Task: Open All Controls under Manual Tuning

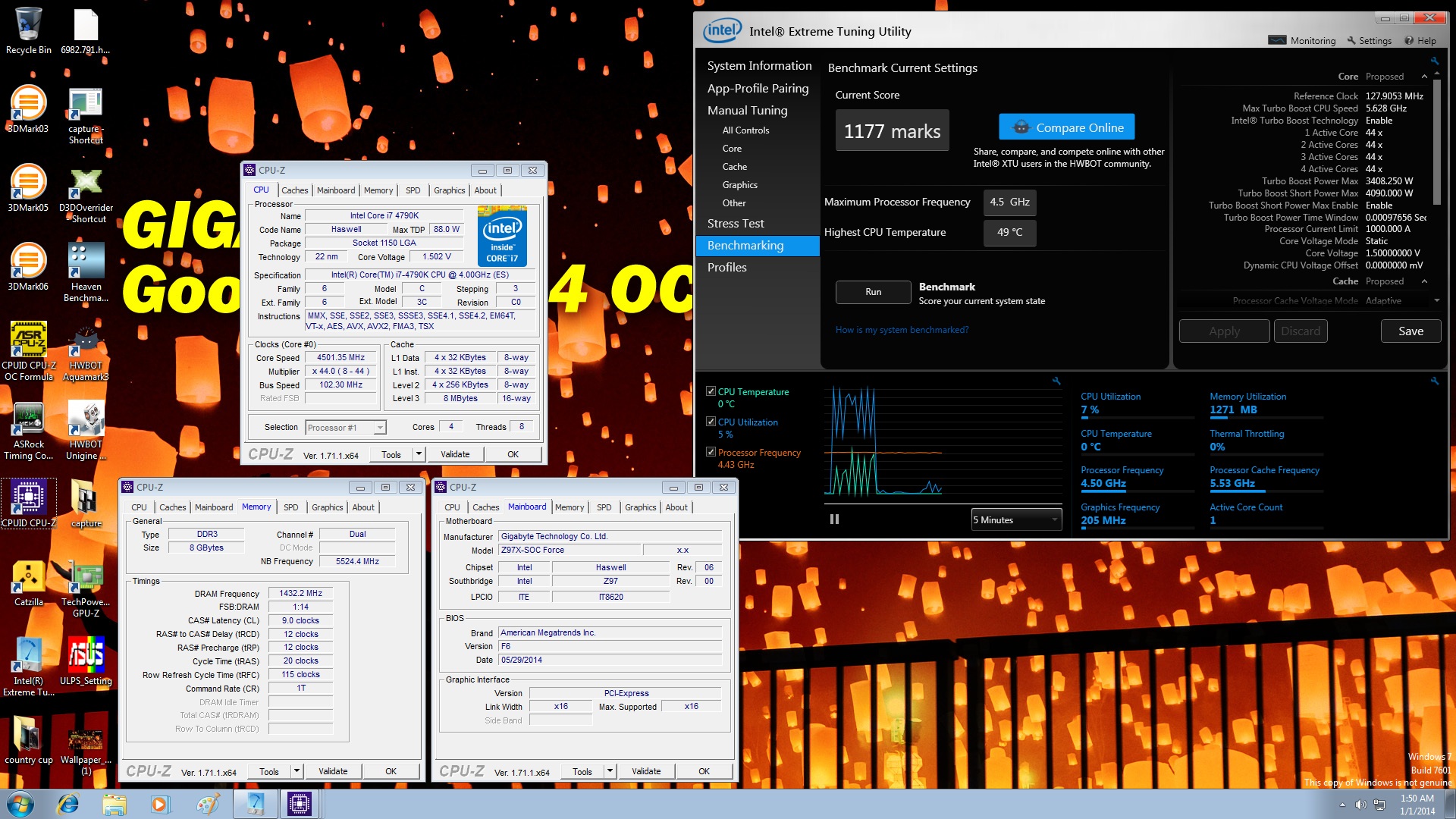Action: tap(745, 130)
